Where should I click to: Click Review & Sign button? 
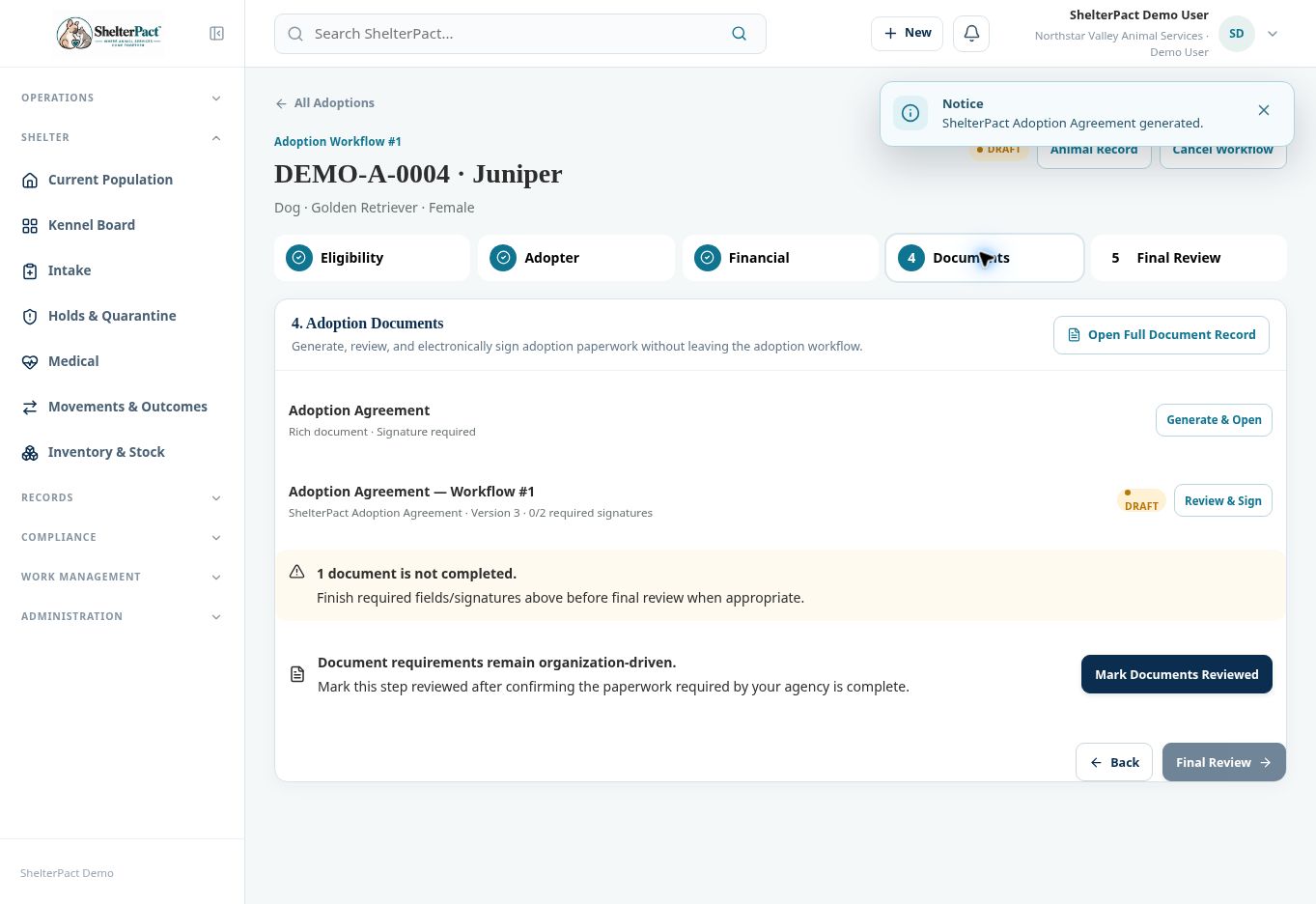(x=1222, y=500)
